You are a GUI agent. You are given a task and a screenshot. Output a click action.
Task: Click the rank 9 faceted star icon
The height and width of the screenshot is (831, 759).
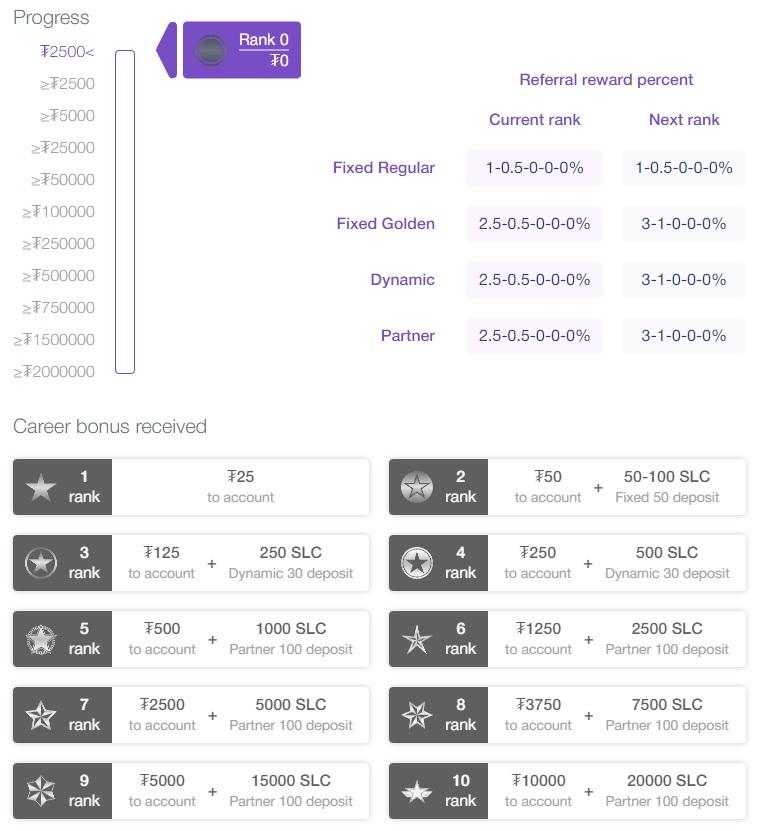[x=41, y=791]
